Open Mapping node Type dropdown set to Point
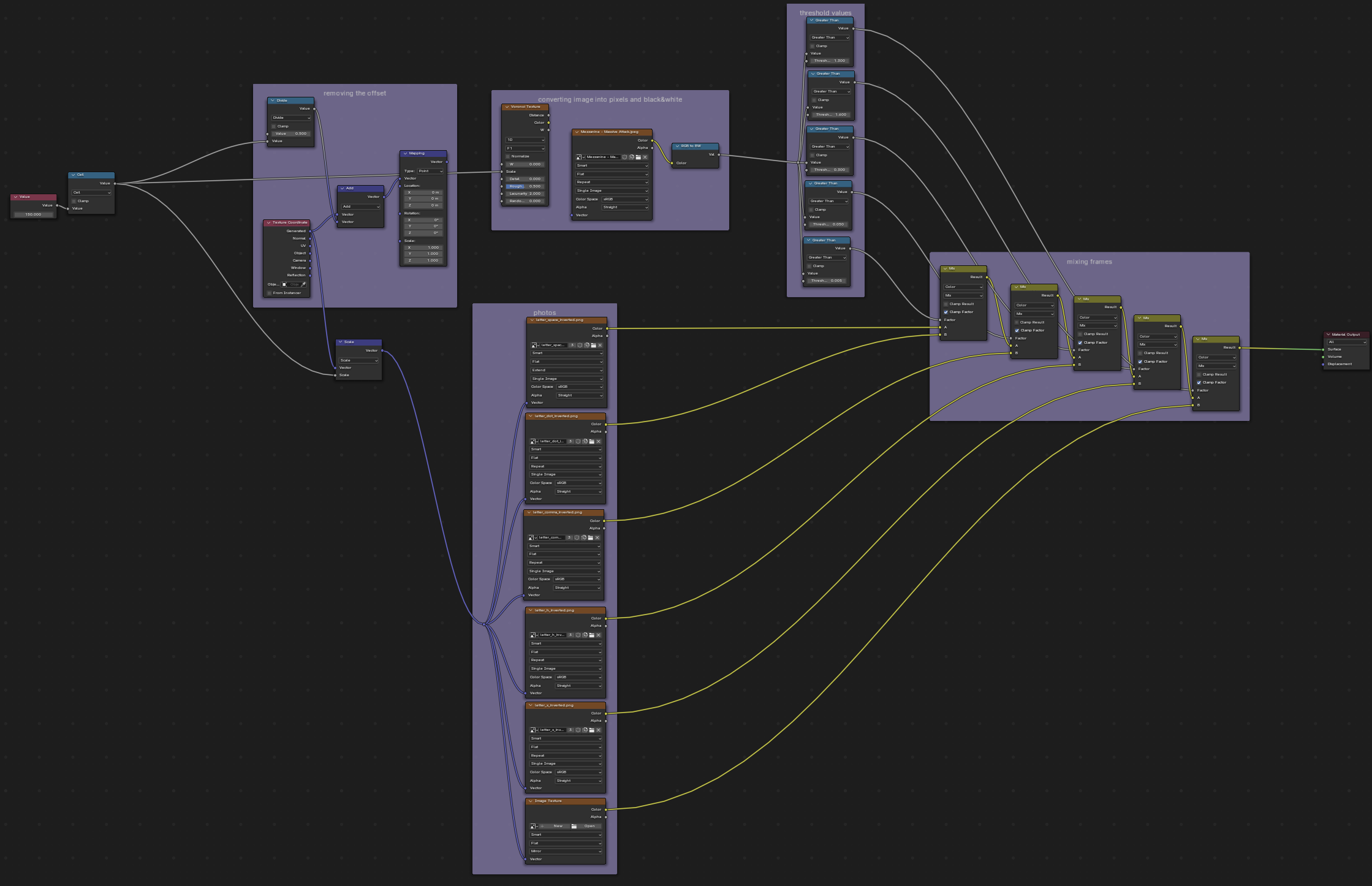The width and height of the screenshot is (1372, 886). tap(430, 171)
